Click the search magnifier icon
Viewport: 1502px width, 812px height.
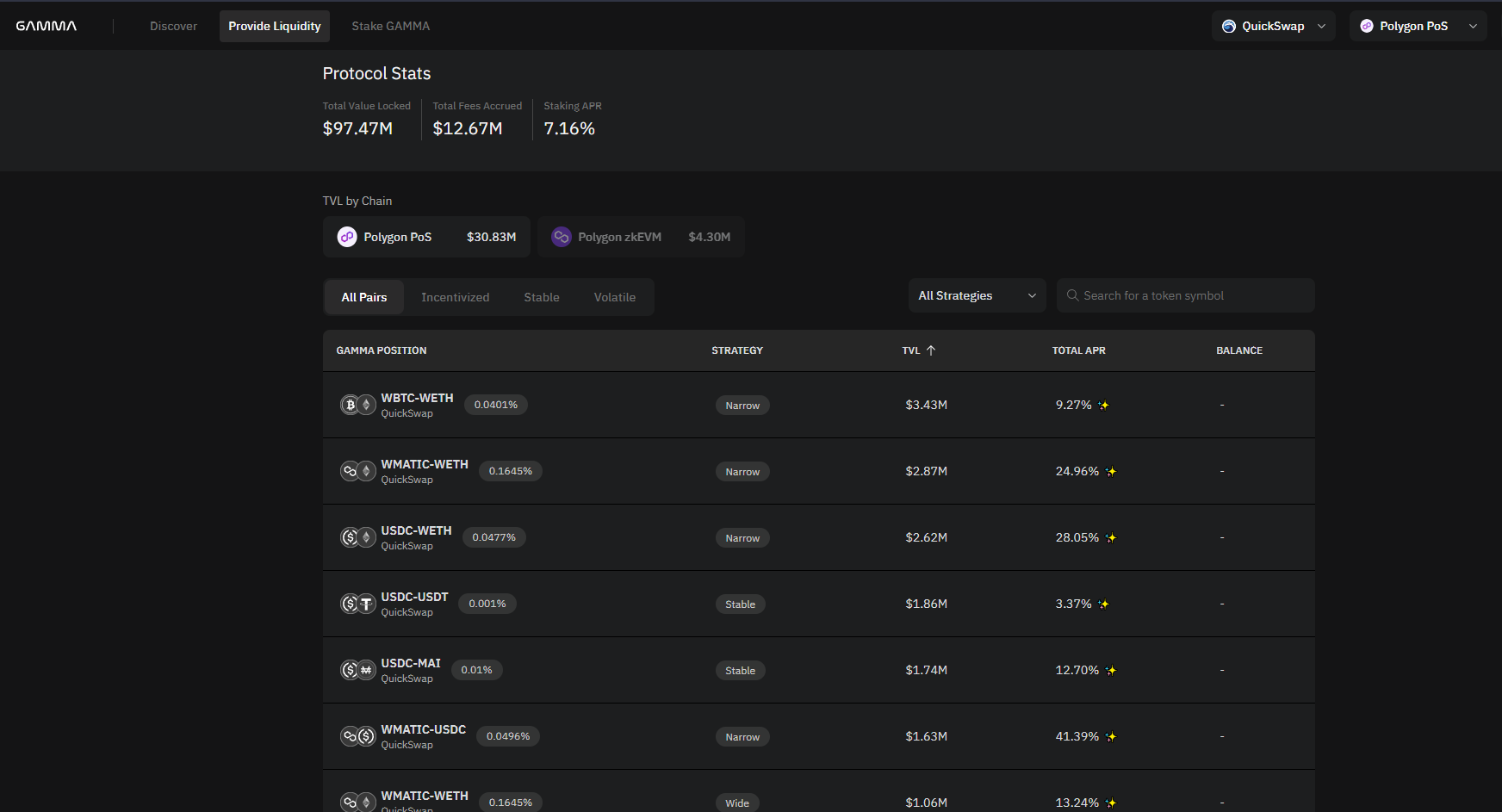pyautogui.click(x=1072, y=295)
